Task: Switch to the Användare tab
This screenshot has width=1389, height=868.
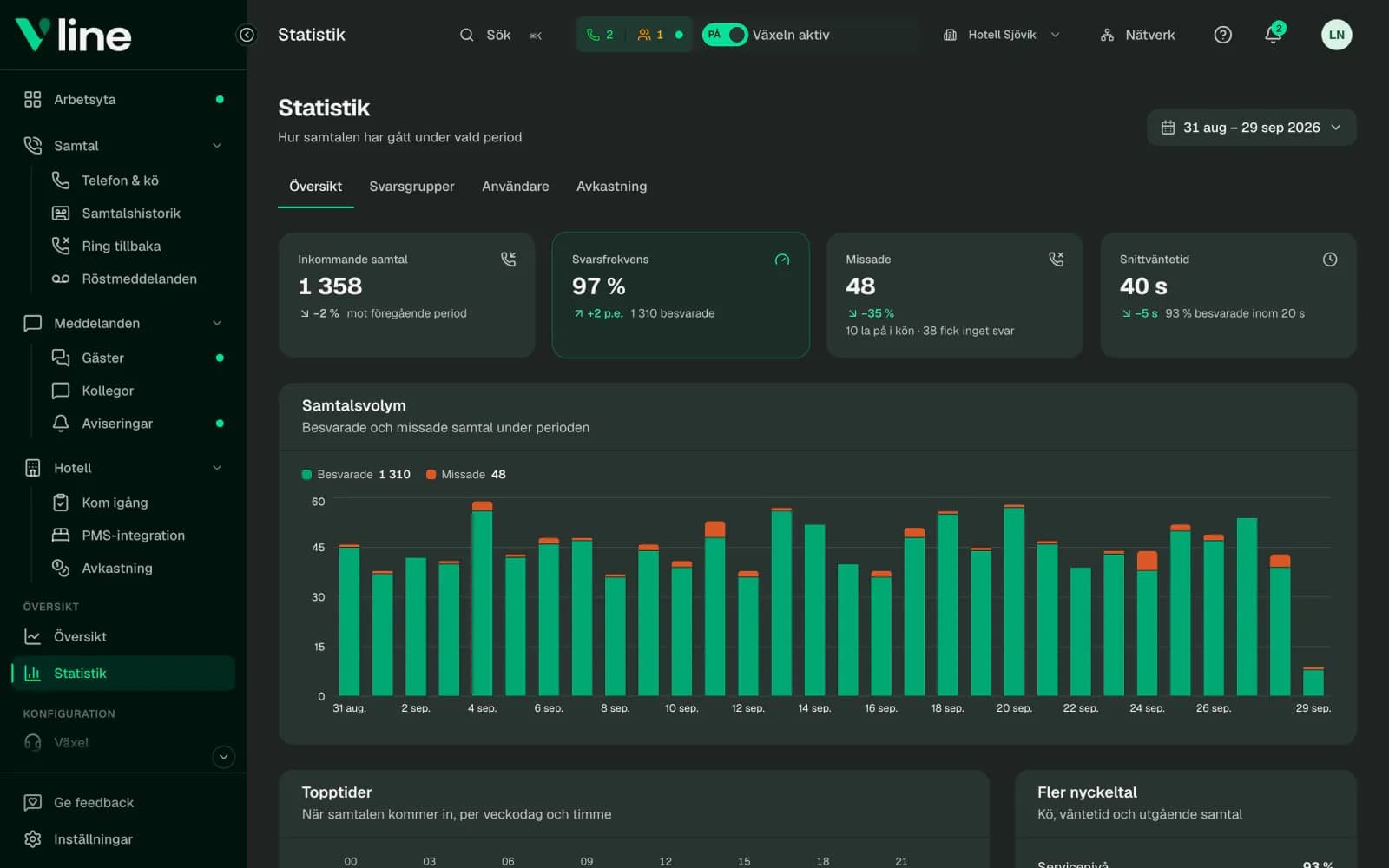Action: [516, 187]
